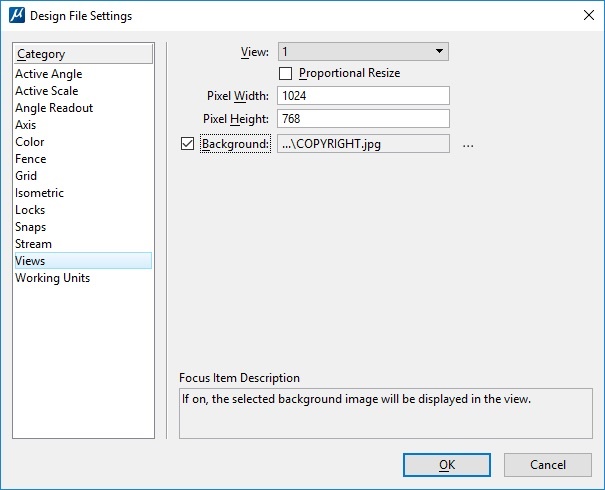Uncheck the Background checkbox
Screen dimensions: 605x490
pyautogui.click(x=188, y=144)
